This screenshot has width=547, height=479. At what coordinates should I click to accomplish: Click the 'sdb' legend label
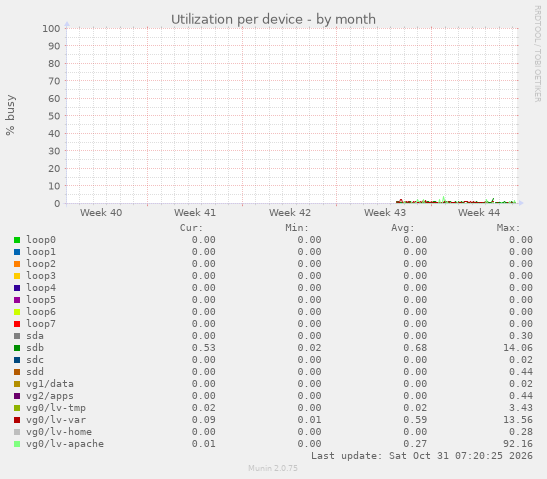point(35,348)
